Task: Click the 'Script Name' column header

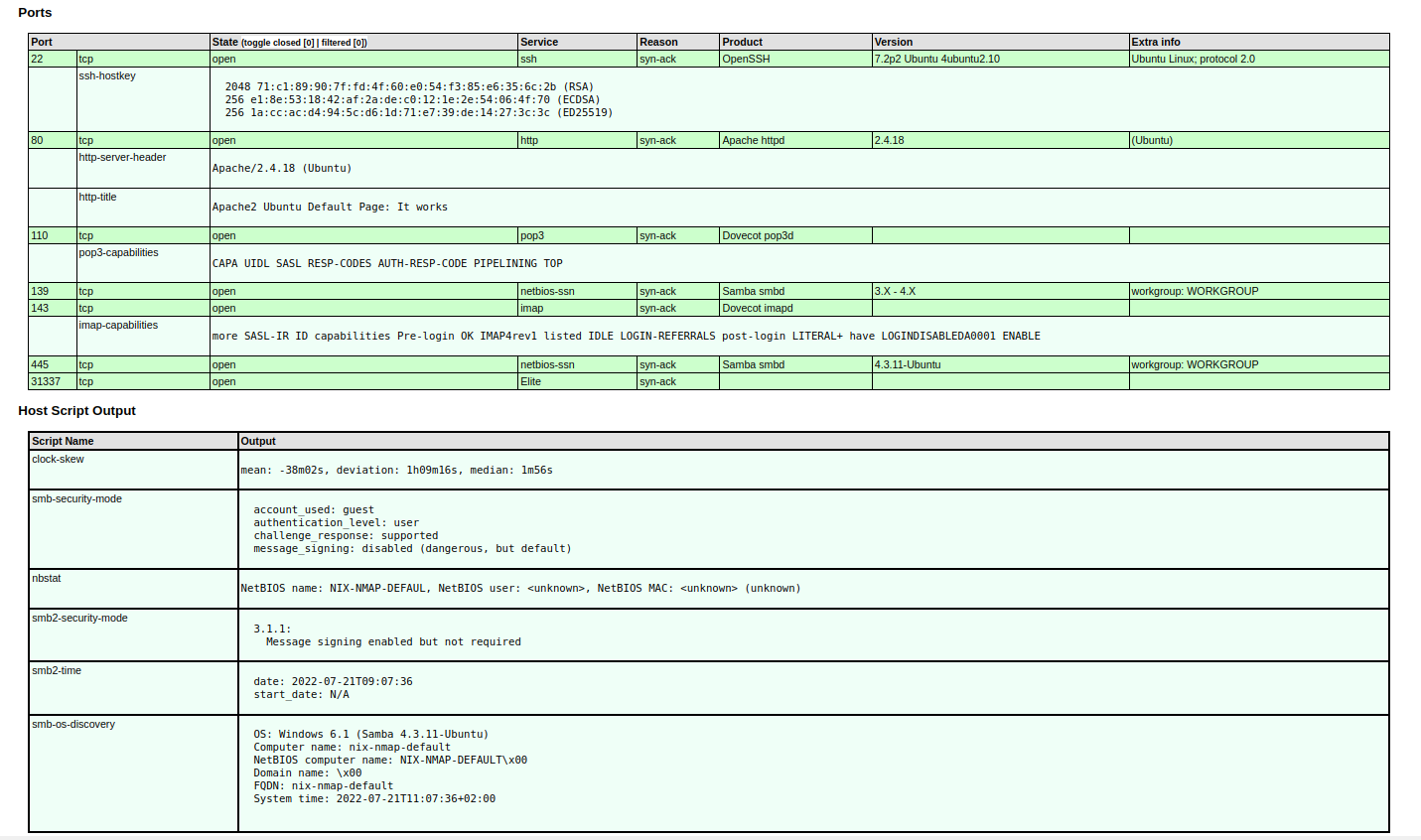Action: 133,441
